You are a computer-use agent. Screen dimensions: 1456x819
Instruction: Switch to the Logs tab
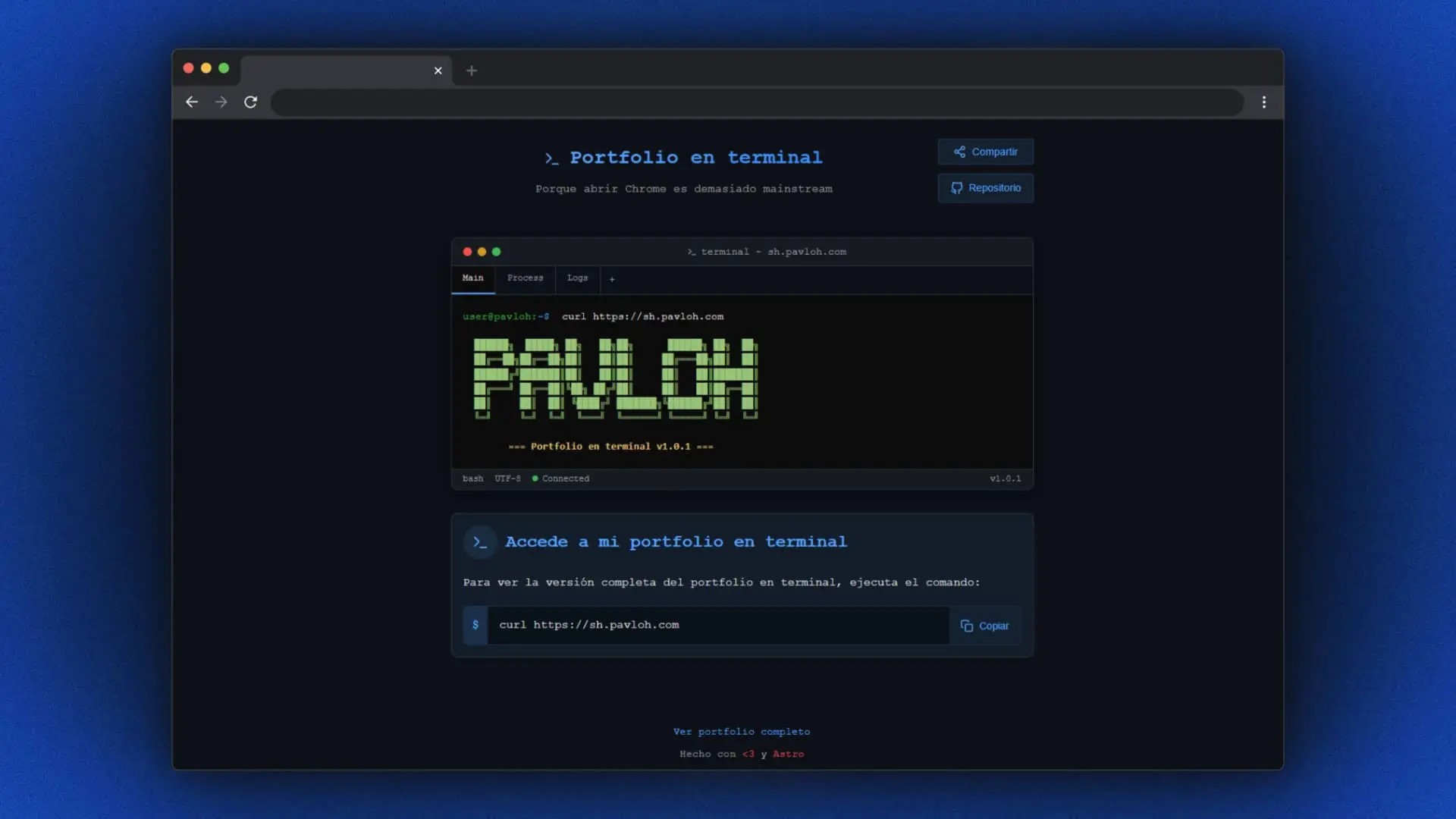(x=577, y=278)
